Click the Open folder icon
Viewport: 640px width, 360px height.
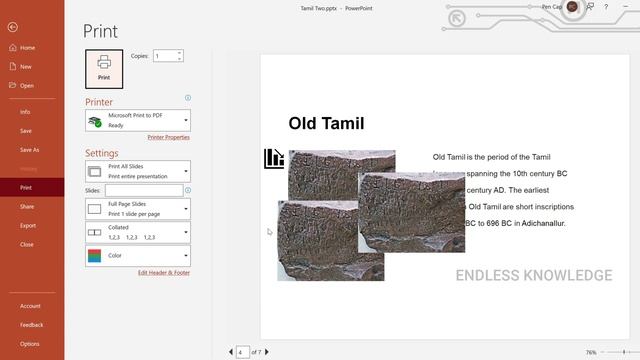tap(13, 85)
